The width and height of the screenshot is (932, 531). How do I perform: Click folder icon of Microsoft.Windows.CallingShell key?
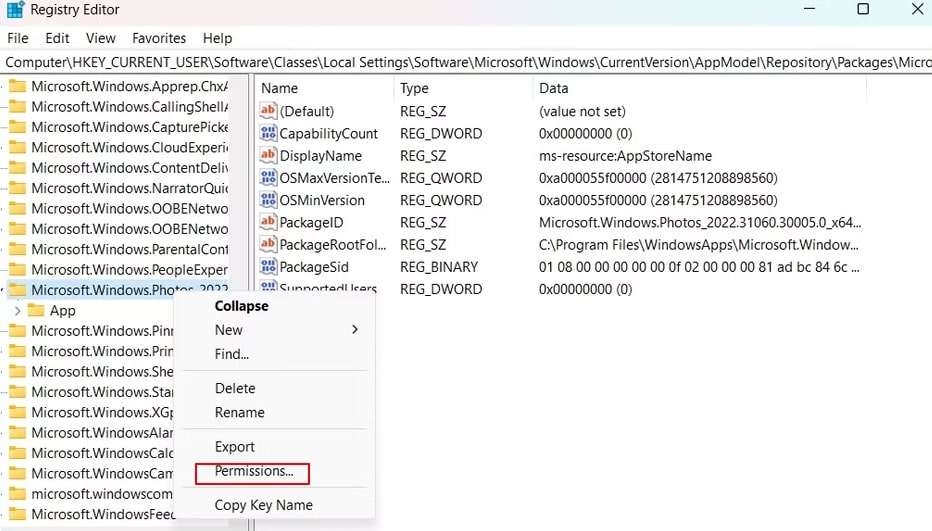(x=18, y=106)
